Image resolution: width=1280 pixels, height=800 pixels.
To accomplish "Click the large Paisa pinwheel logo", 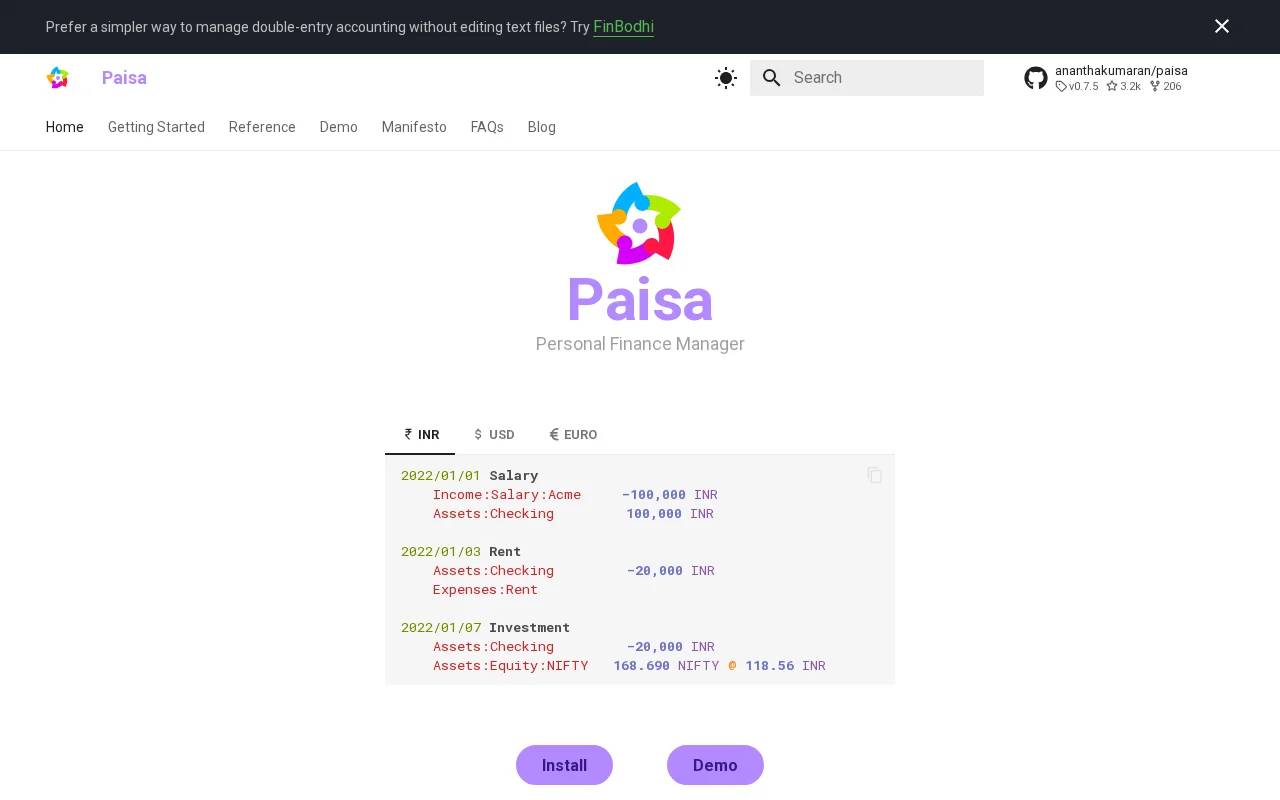I will click(640, 223).
